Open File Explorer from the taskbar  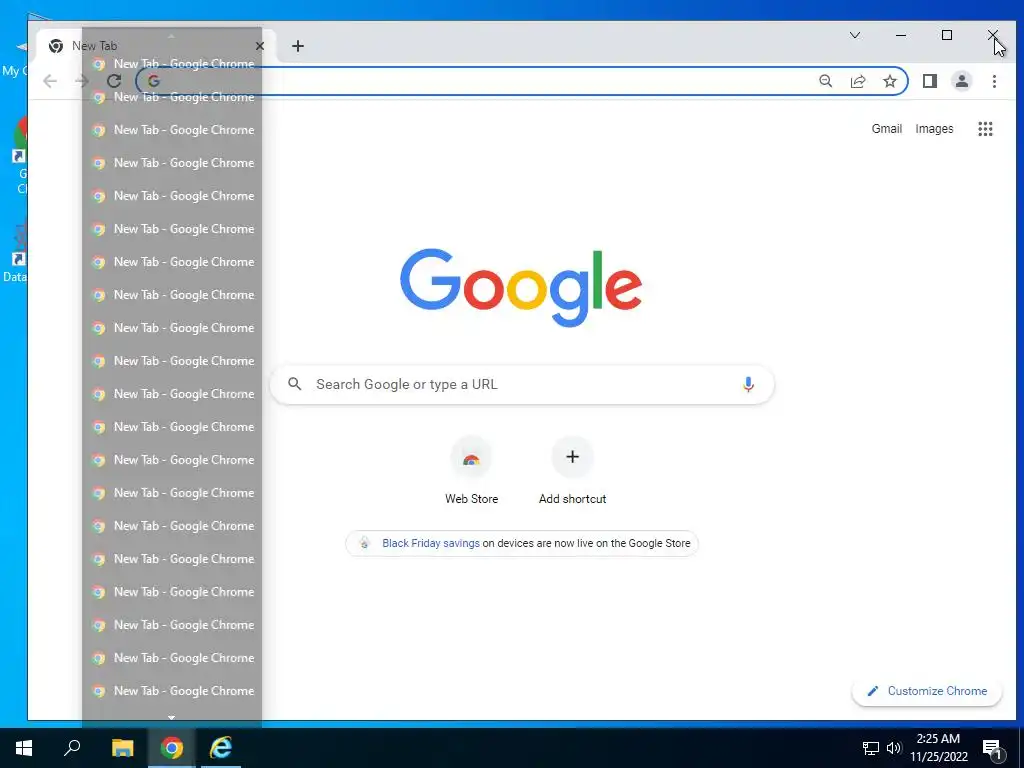point(122,748)
